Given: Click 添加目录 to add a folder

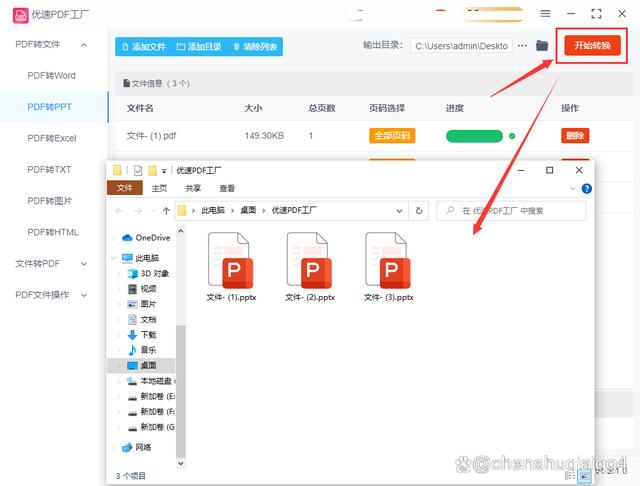Looking at the screenshot, I should [x=199, y=47].
